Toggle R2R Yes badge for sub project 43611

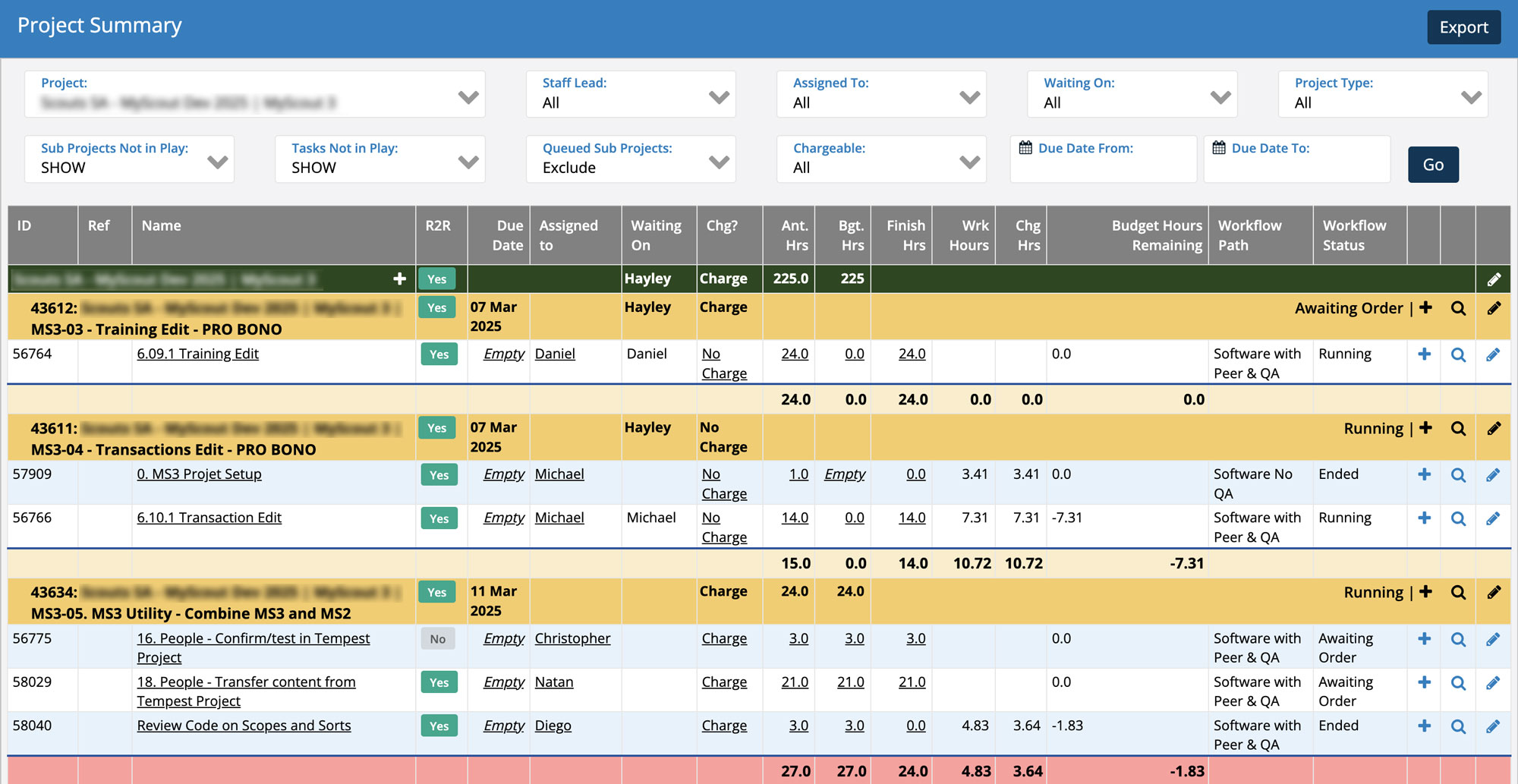437,428
